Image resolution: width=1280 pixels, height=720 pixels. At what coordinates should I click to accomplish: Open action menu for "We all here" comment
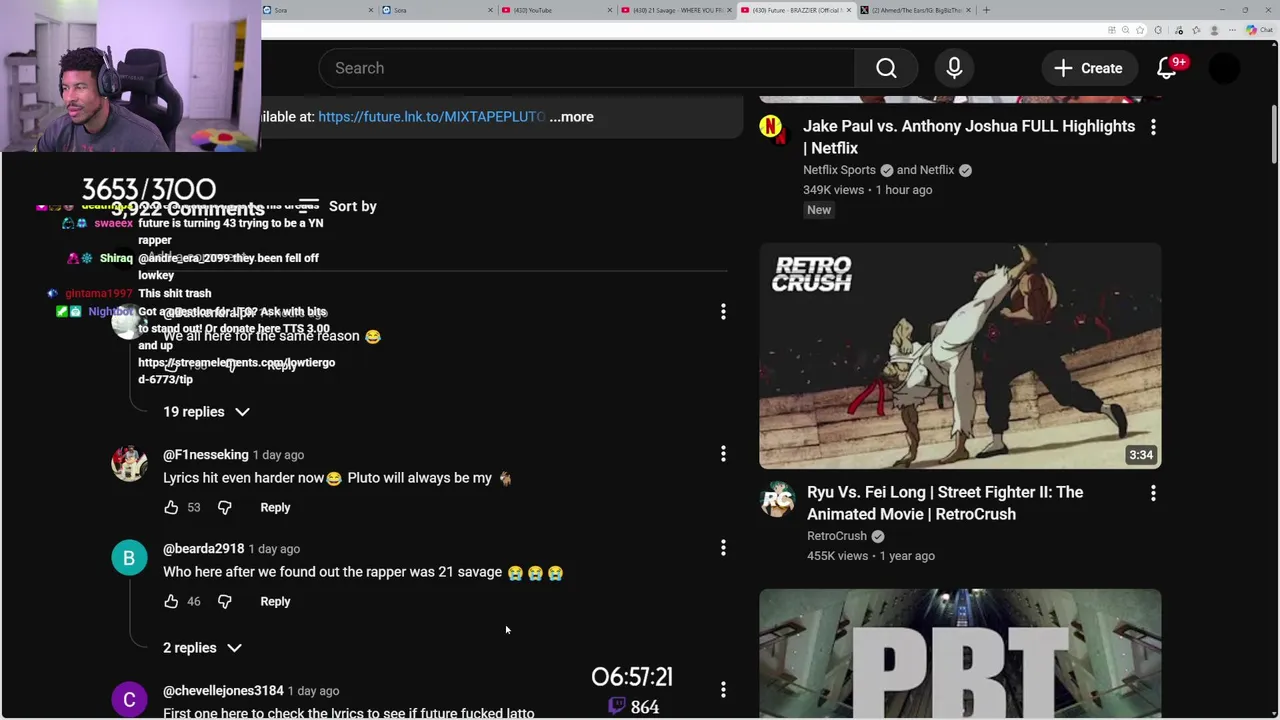pos(723,312)
